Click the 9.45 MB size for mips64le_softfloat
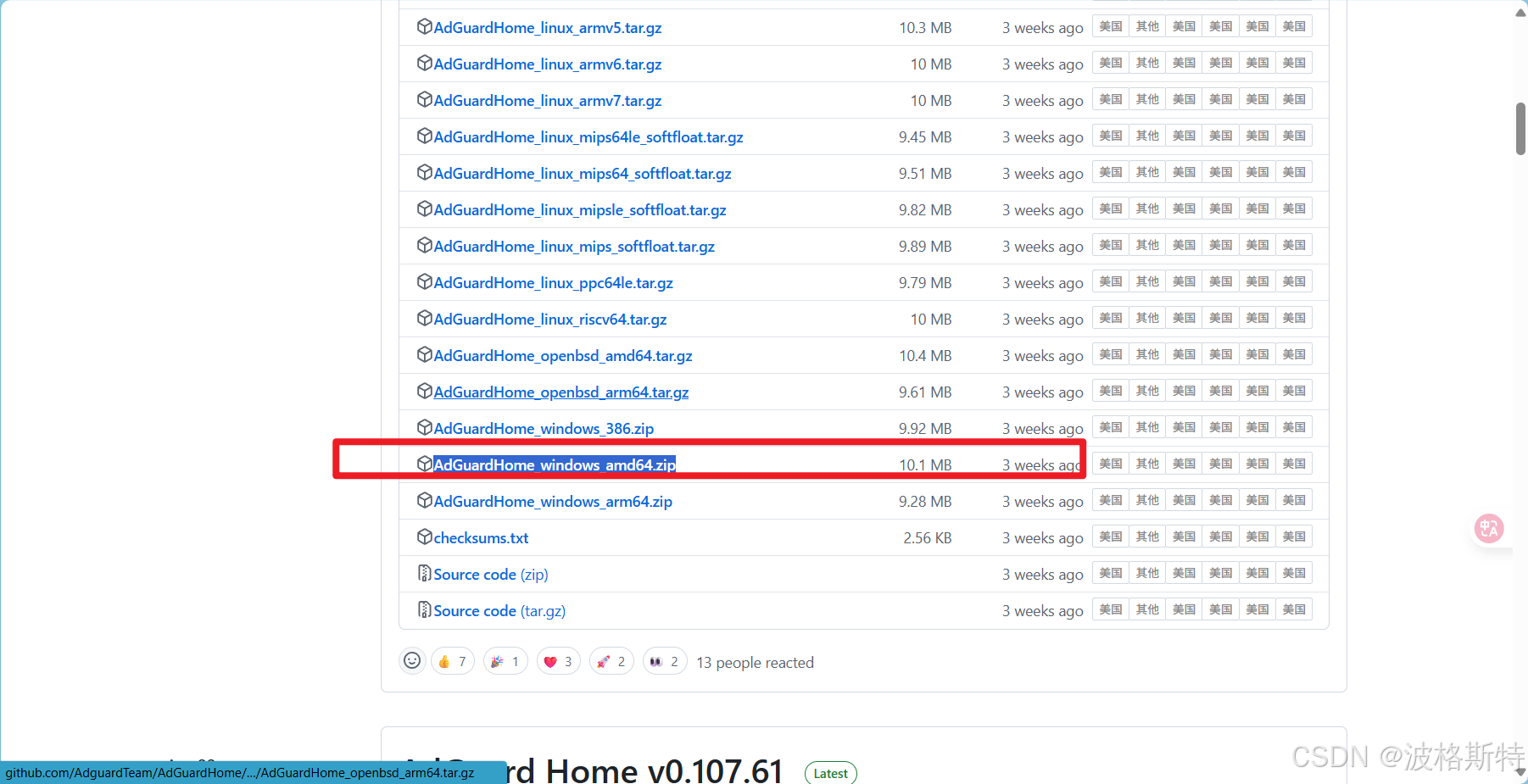Viewport: 1528px width, 784px height. click(x=925, y=137)
